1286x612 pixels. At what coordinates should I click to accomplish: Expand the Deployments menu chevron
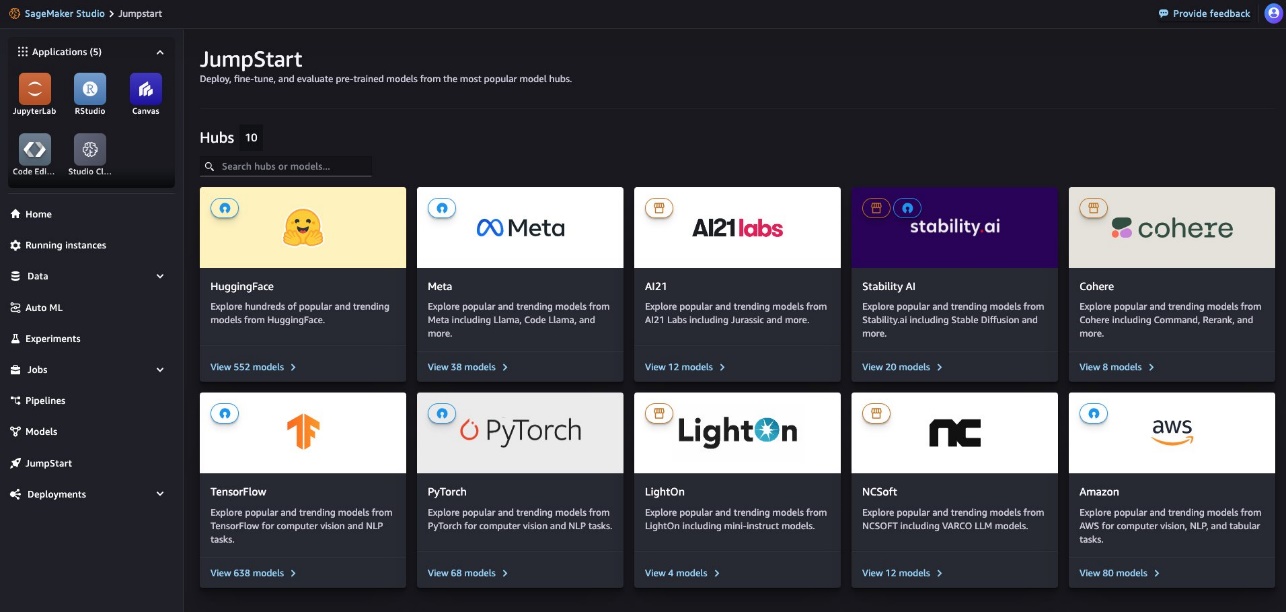click(160, 494)
